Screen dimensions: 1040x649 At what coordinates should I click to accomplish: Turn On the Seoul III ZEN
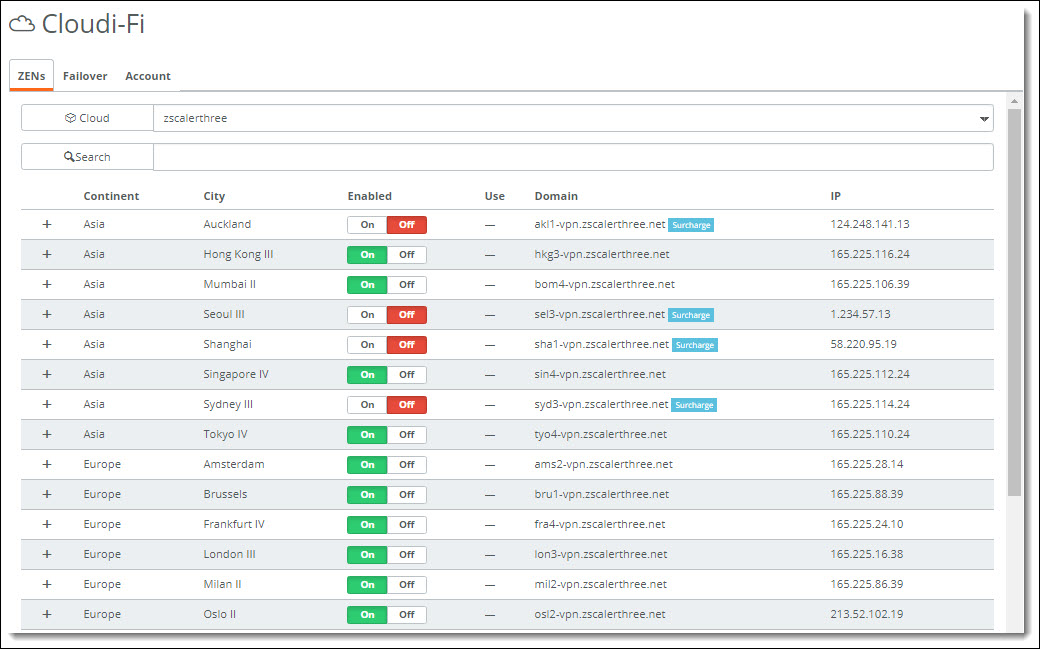pos(367,315)
